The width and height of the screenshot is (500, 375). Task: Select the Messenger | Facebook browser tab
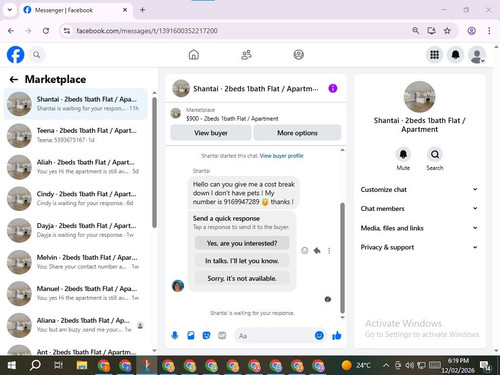click(x=76, y=10)
